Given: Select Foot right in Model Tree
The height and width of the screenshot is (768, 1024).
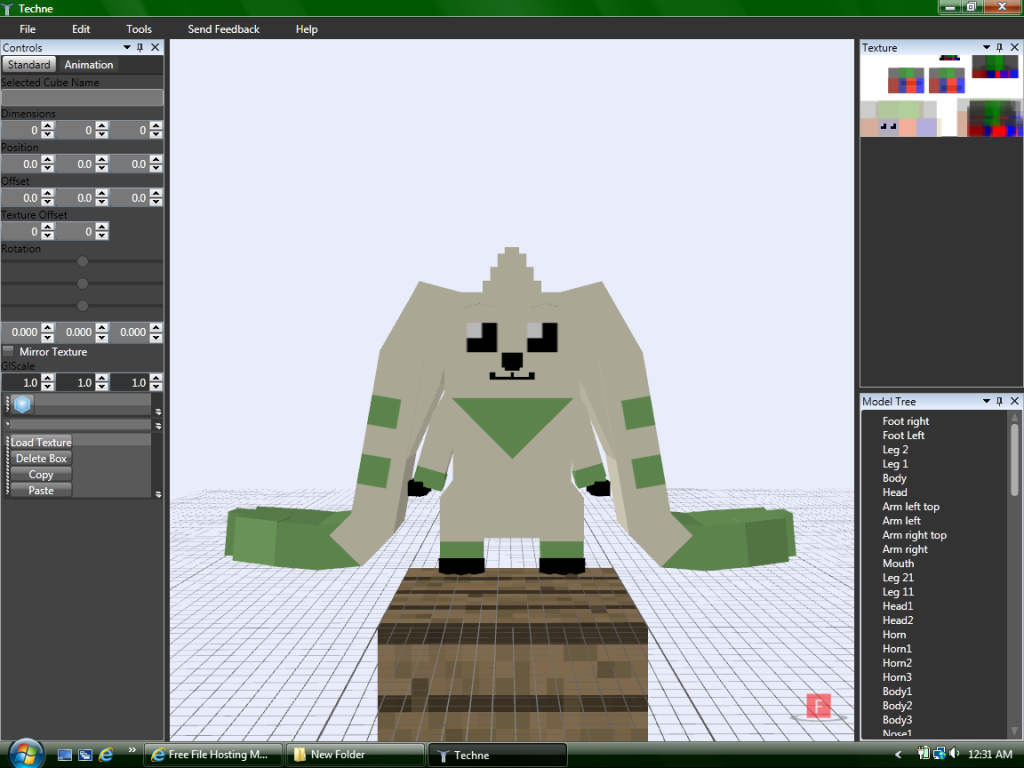Looking at the screenshot, I should click(x=905, y=421).
